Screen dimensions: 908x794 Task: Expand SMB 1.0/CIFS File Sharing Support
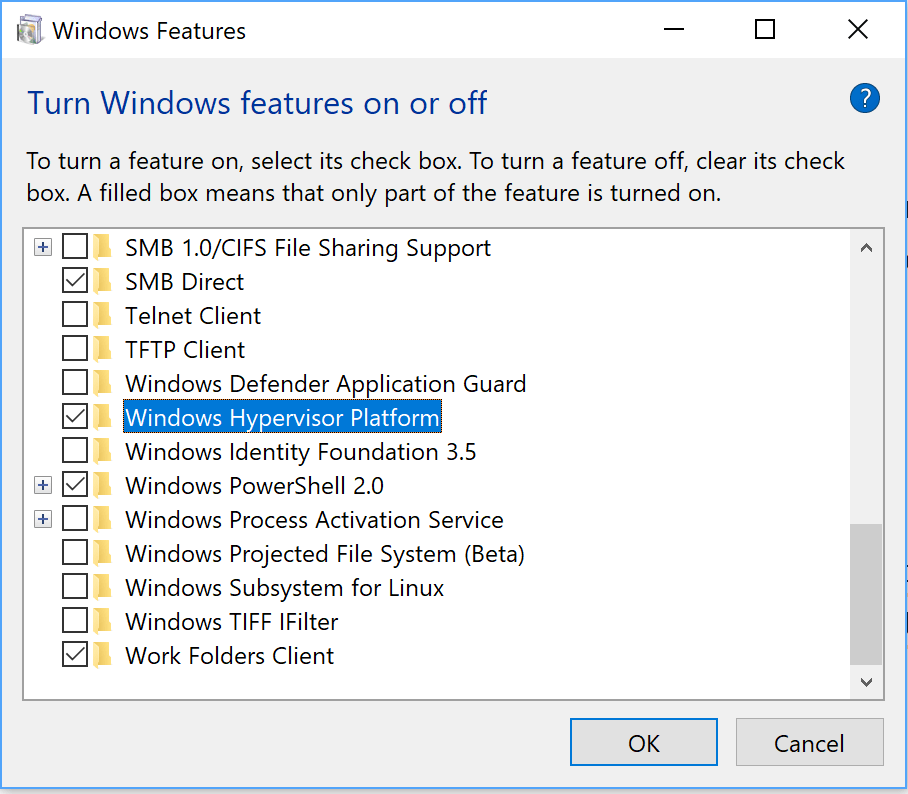coord(43,246)
